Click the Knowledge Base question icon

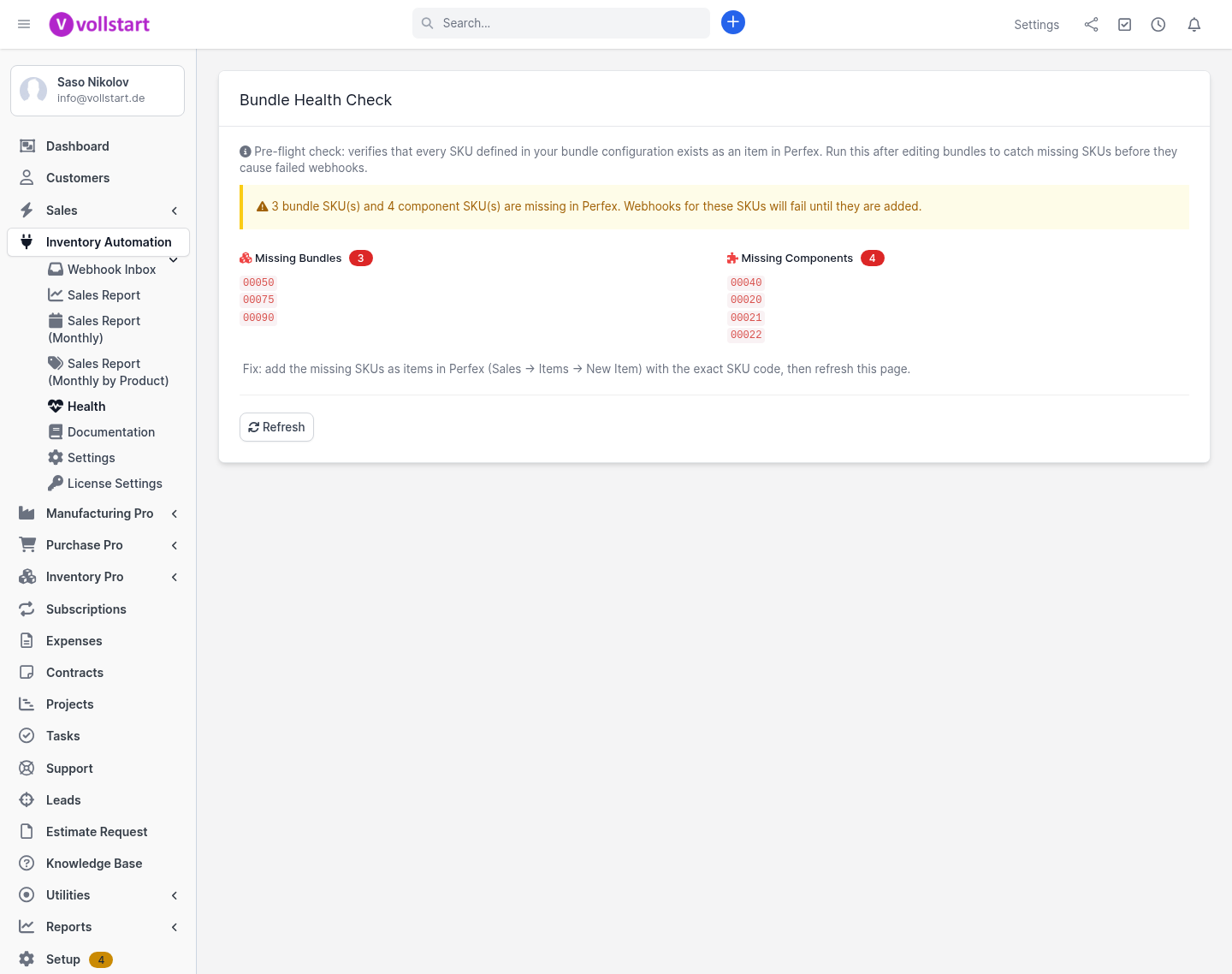tap(27, 863)
